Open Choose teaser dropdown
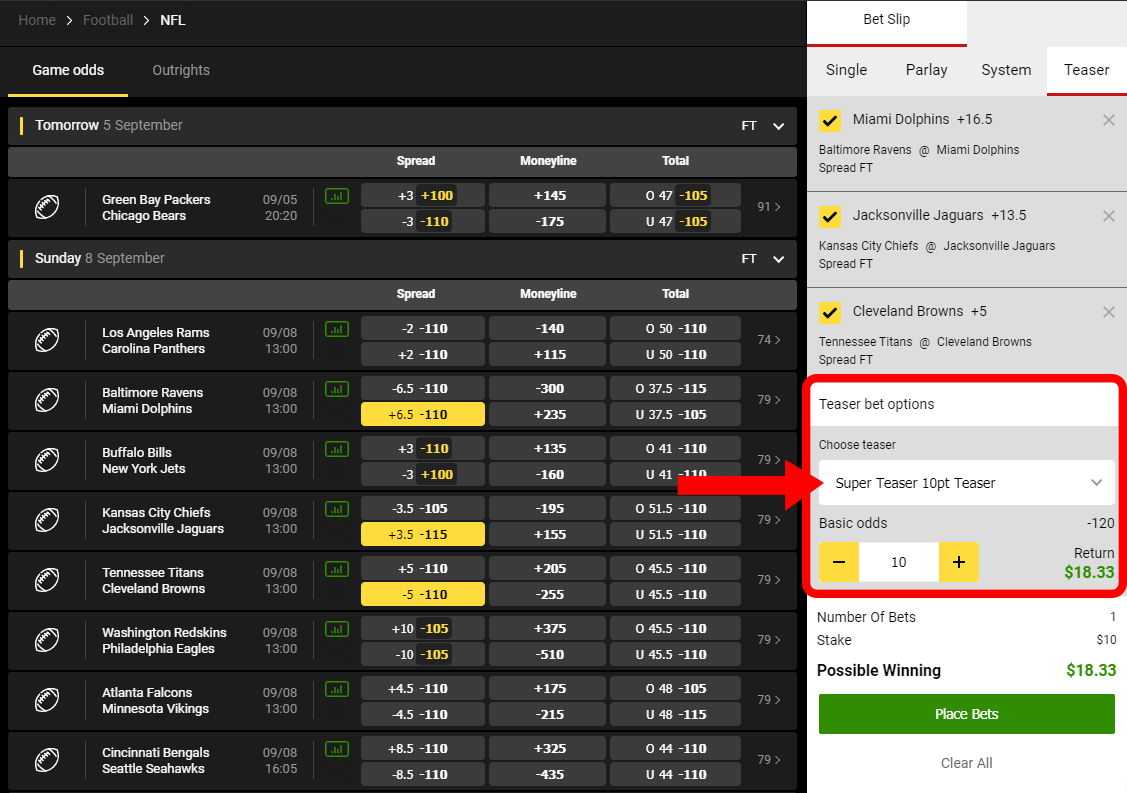Image resolution: width=1127 pixels, height=793 pixels. coord(967,483)
